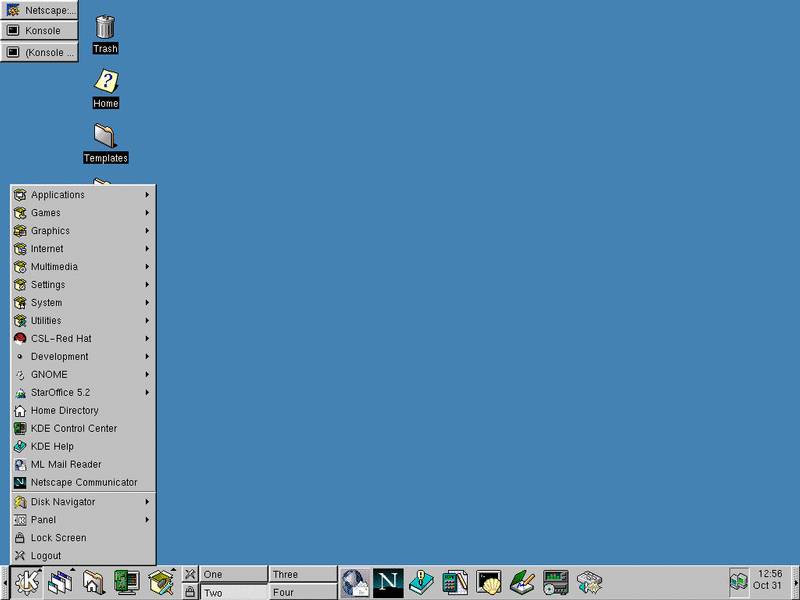Expand the Games submenu
The height and width of the screenshot is (600, 800).
point(83,213)
